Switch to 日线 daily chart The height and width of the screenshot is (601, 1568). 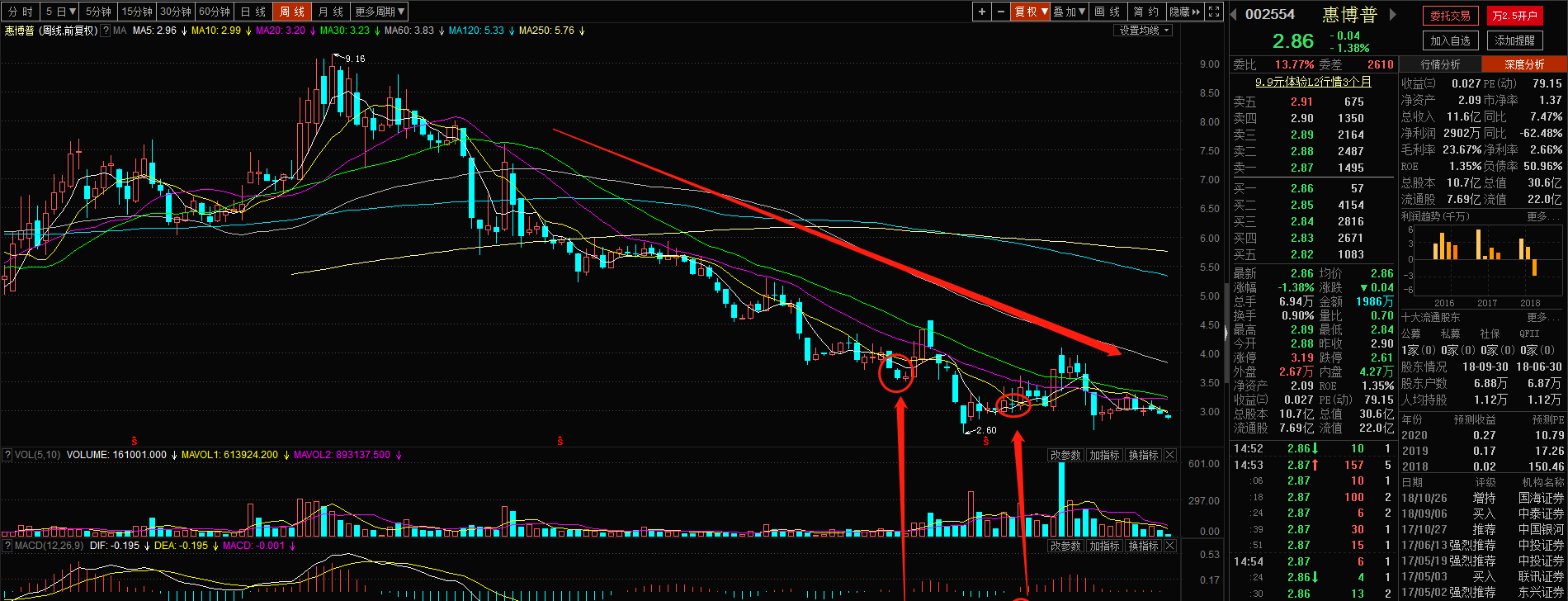(x=253, y=12)
